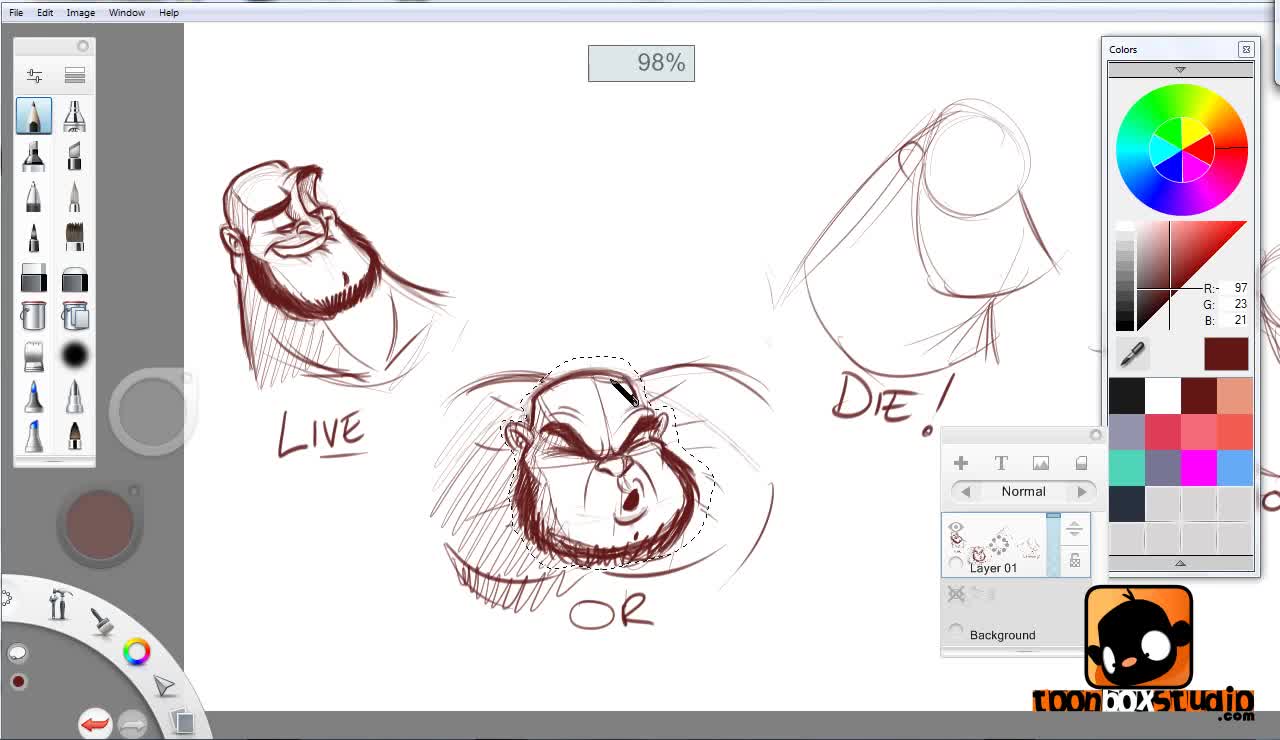Select the Flood Fill all layers bucket
This screenshot has height=740, width=1280.
[74, 316]
